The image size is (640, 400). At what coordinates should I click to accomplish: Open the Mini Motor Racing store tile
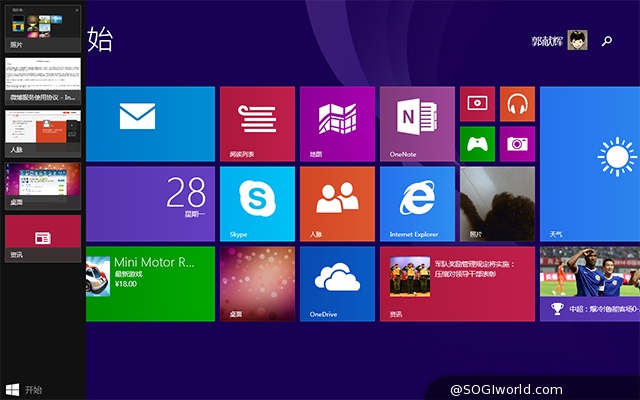pos(150,284)
